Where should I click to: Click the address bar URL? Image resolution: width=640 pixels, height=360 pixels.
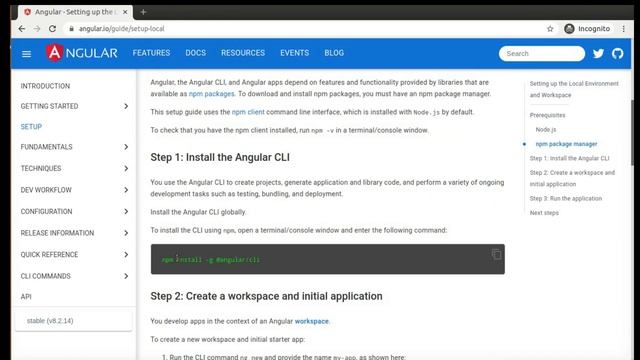(122, 29)
